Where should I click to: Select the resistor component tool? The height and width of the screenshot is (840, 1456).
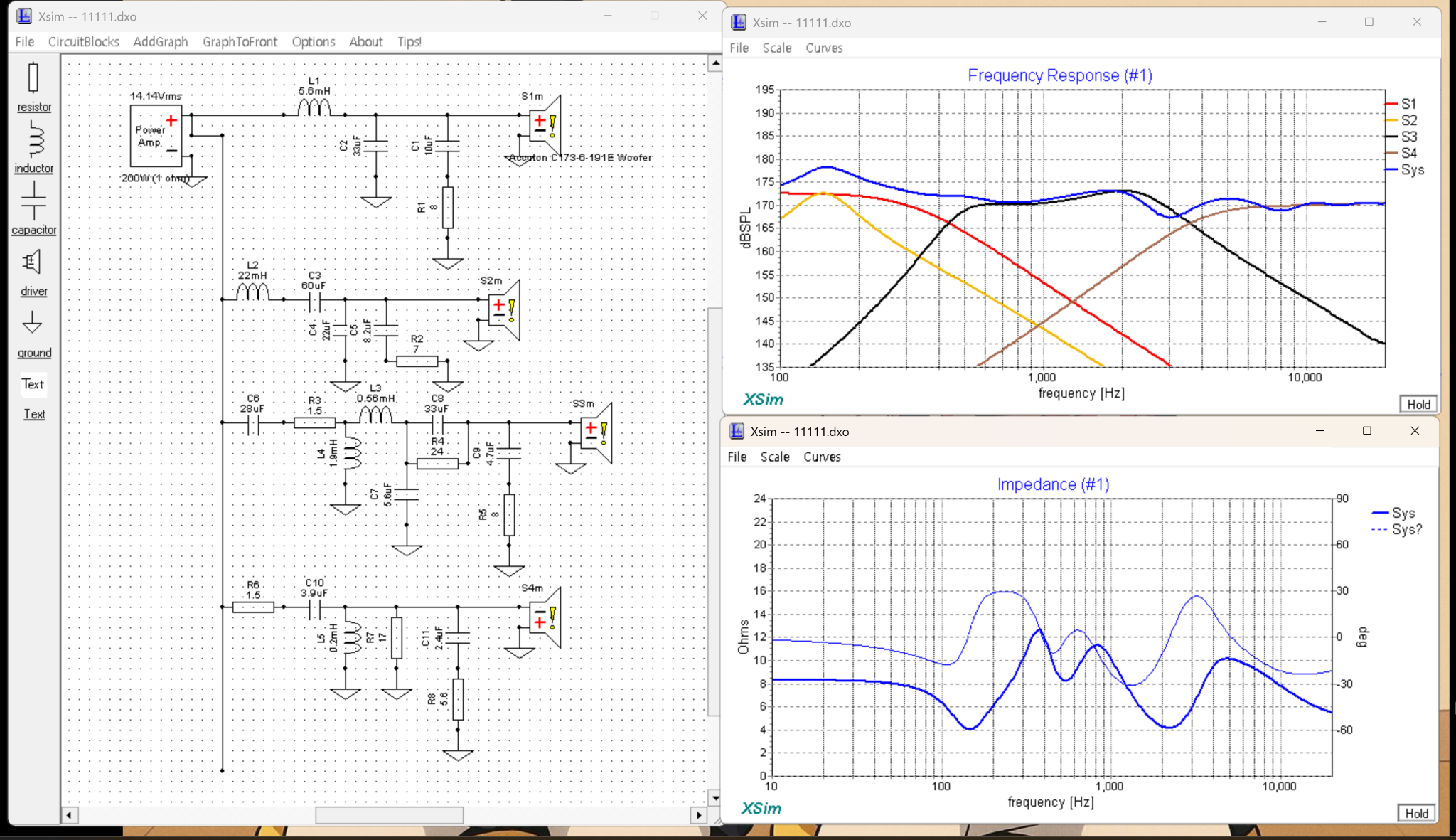point(33,86)
